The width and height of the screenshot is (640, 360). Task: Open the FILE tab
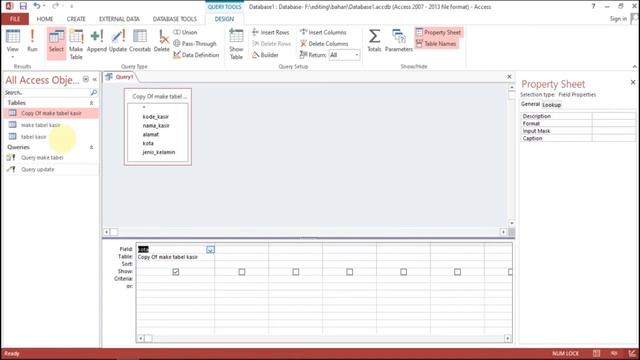[15, 19]
